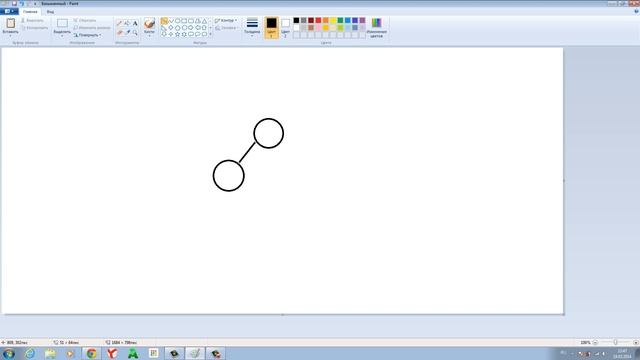
Task: Select the Magnifier tool
Action: (135, 32)
